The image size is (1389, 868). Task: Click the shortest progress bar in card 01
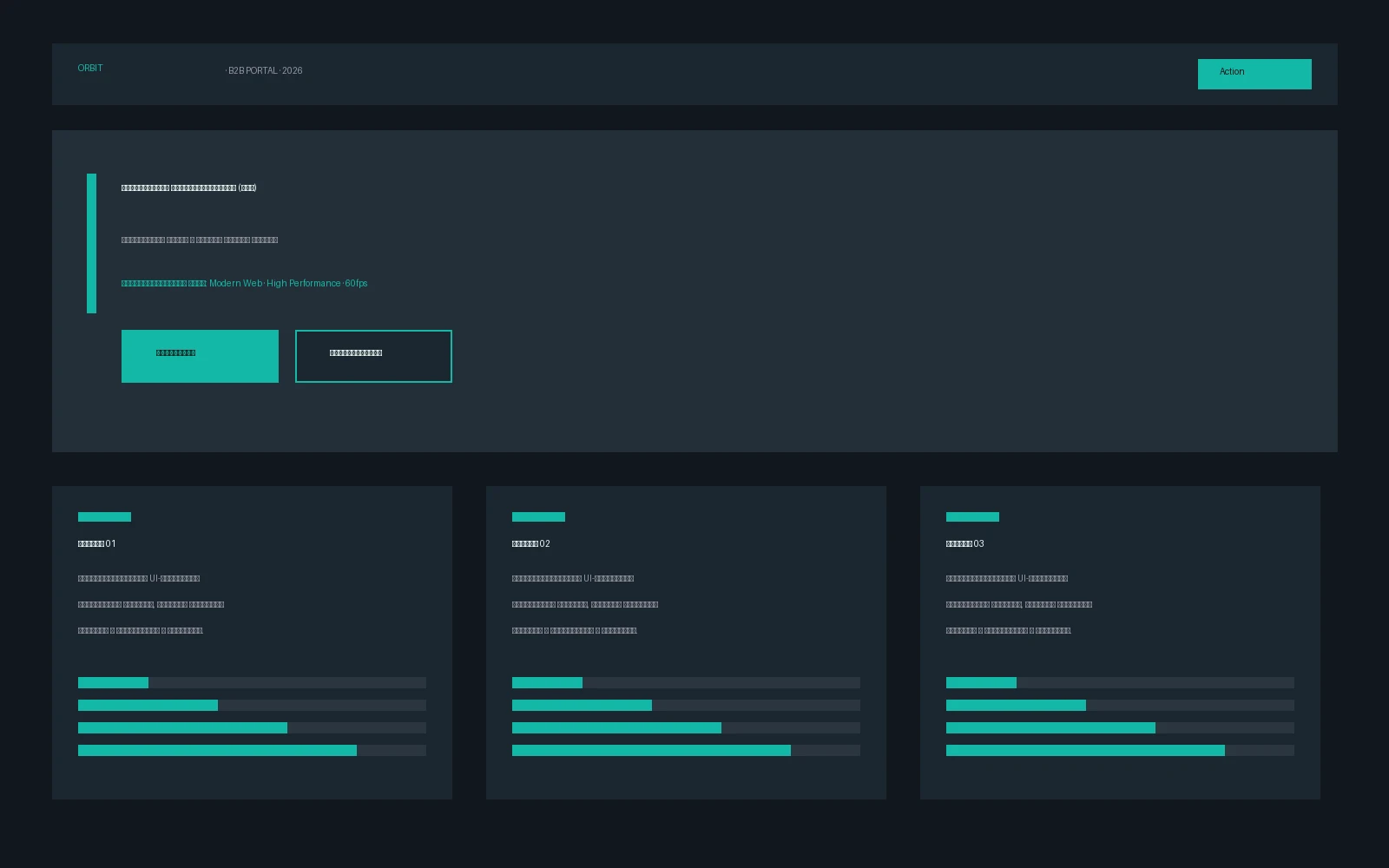[x=252, y=682]
